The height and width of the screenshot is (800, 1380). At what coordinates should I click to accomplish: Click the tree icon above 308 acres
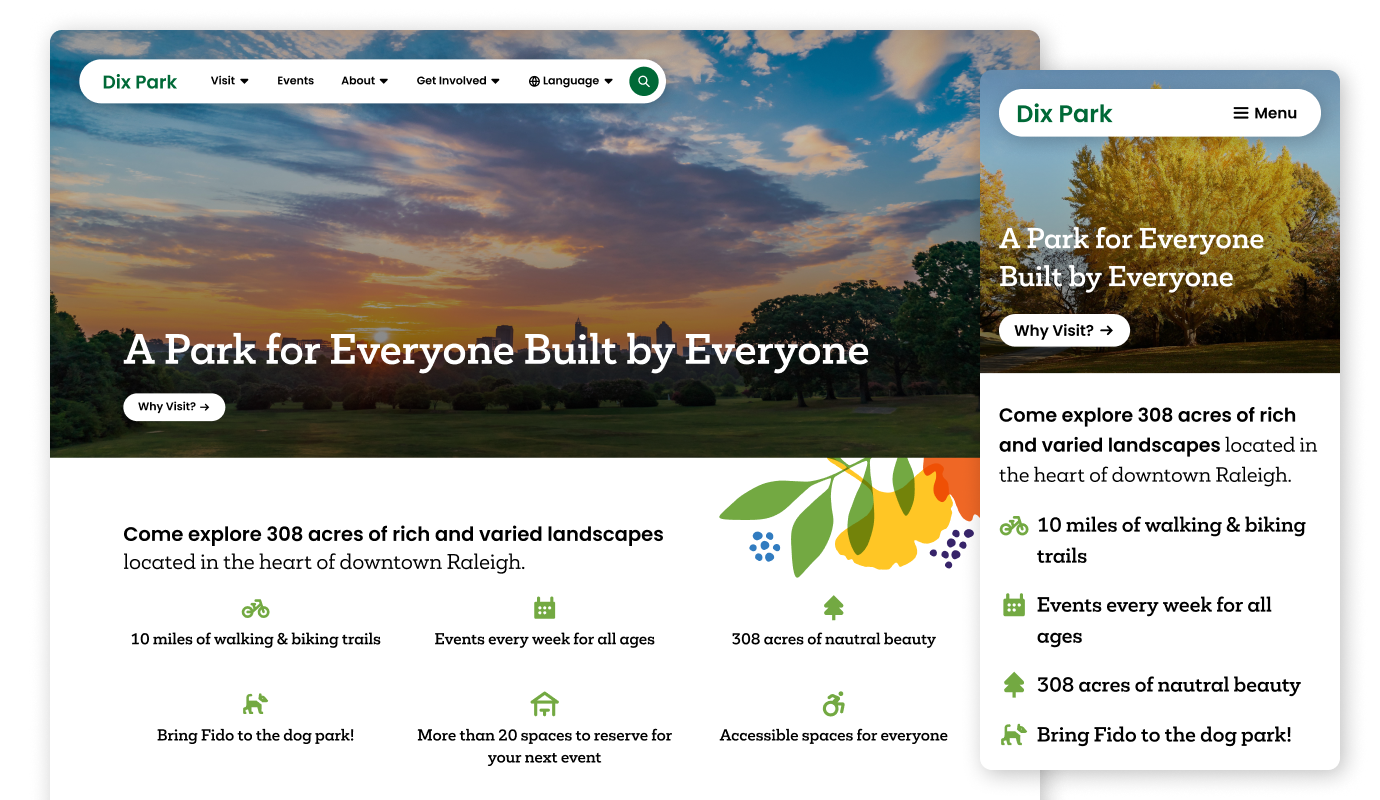[x=833, y=607]
